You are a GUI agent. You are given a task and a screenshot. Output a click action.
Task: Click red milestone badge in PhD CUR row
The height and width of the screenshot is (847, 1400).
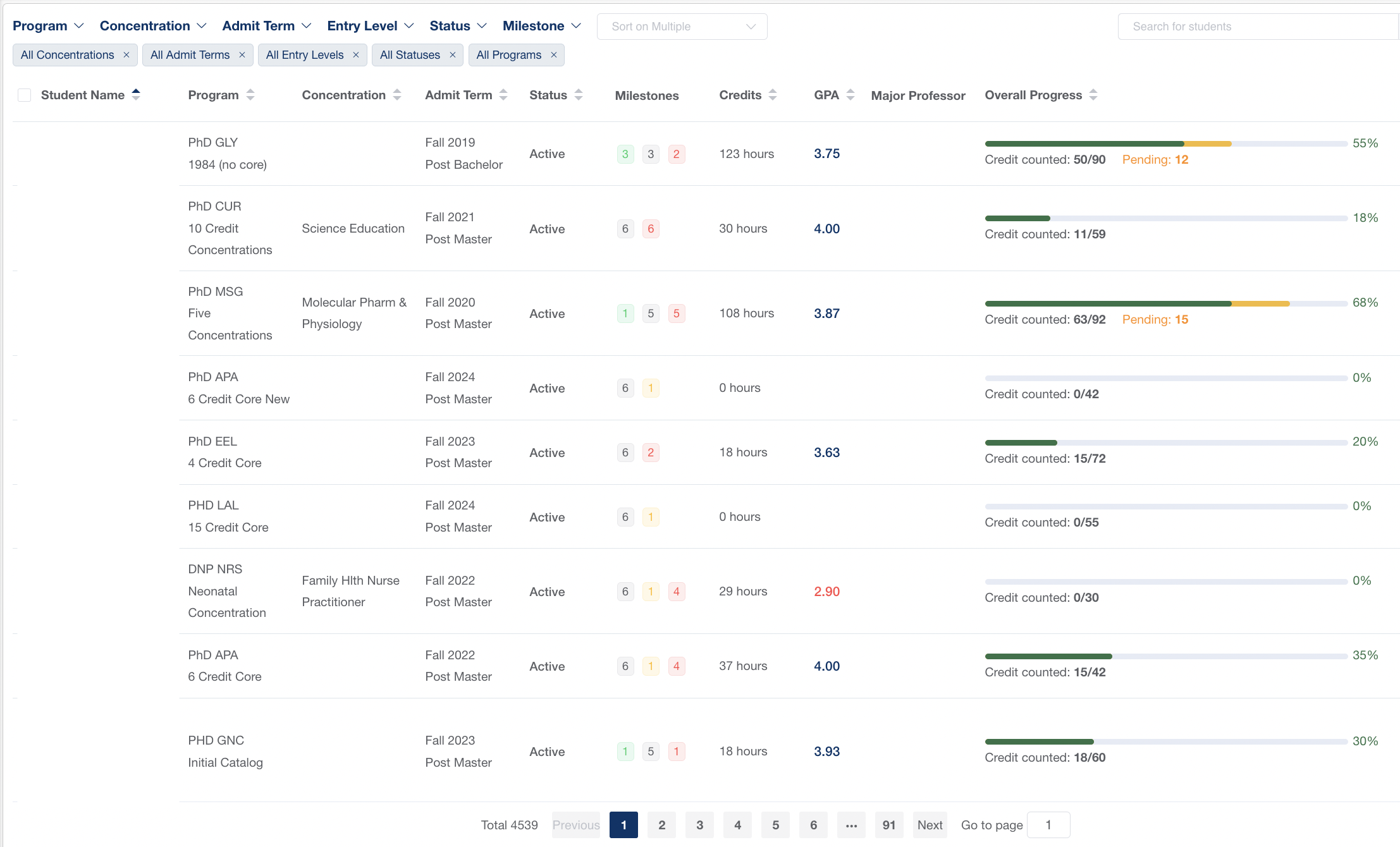point(651,229)
